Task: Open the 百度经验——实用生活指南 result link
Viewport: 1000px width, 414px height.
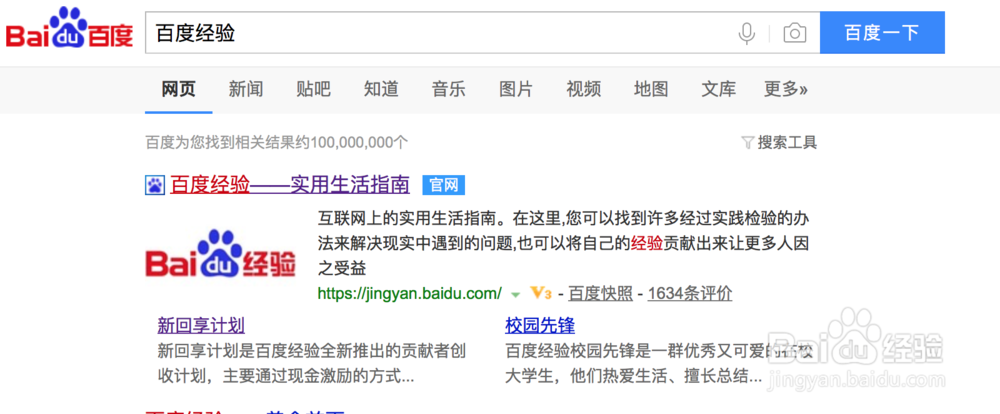Action: click(290, 186)
